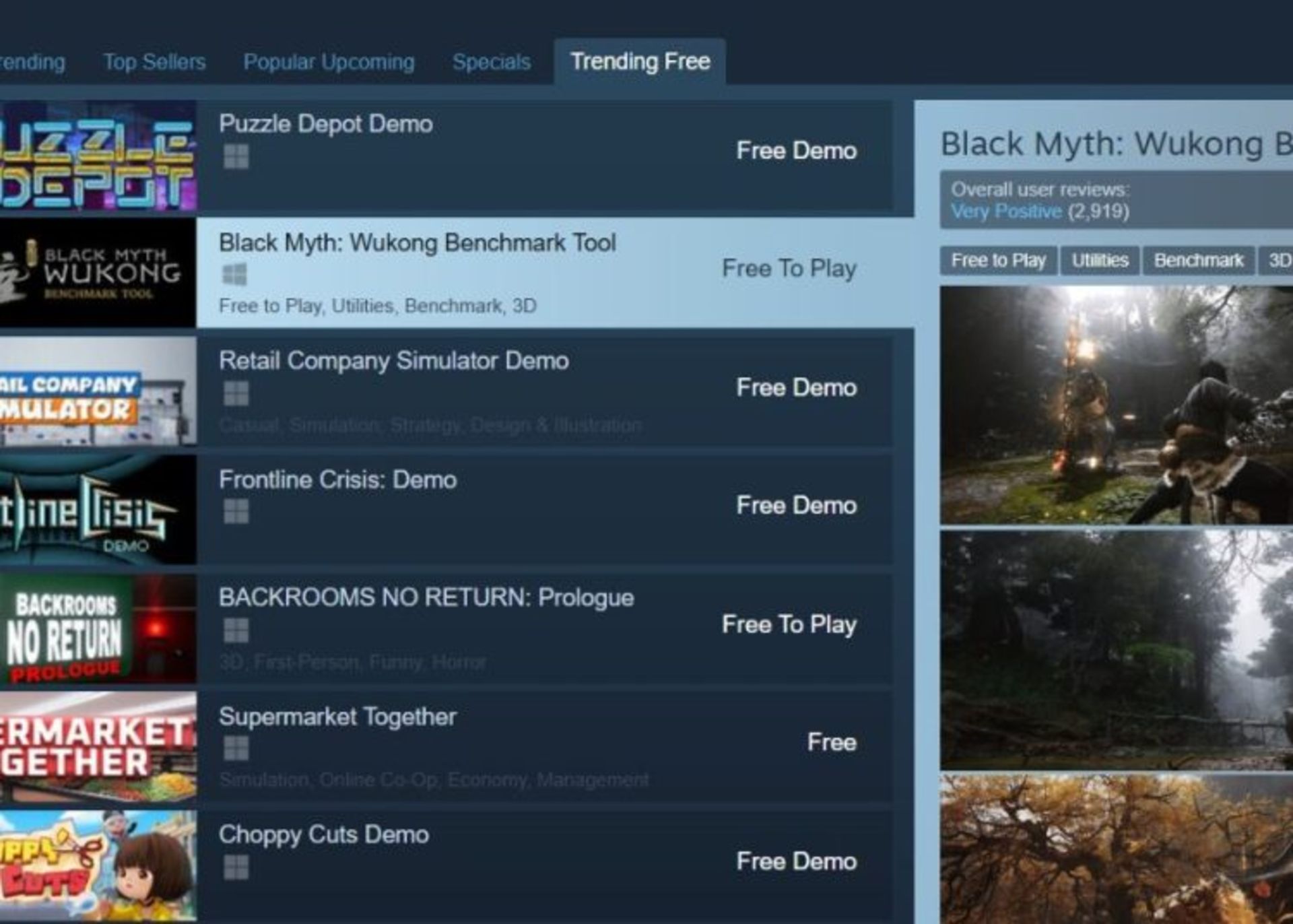The image size is (1293, 924).
Task: Click tags line under Supermarket Together
Action: point(434,781)
